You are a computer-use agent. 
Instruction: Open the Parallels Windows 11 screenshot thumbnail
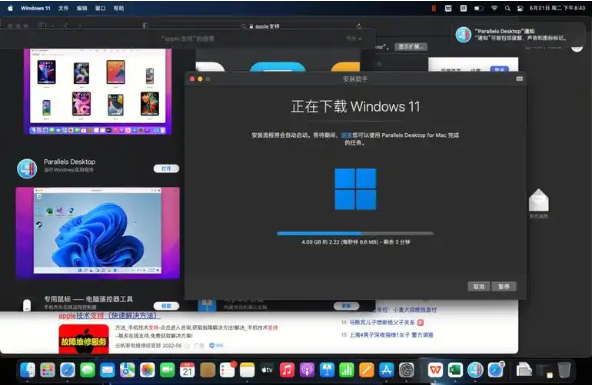[98, 233]
